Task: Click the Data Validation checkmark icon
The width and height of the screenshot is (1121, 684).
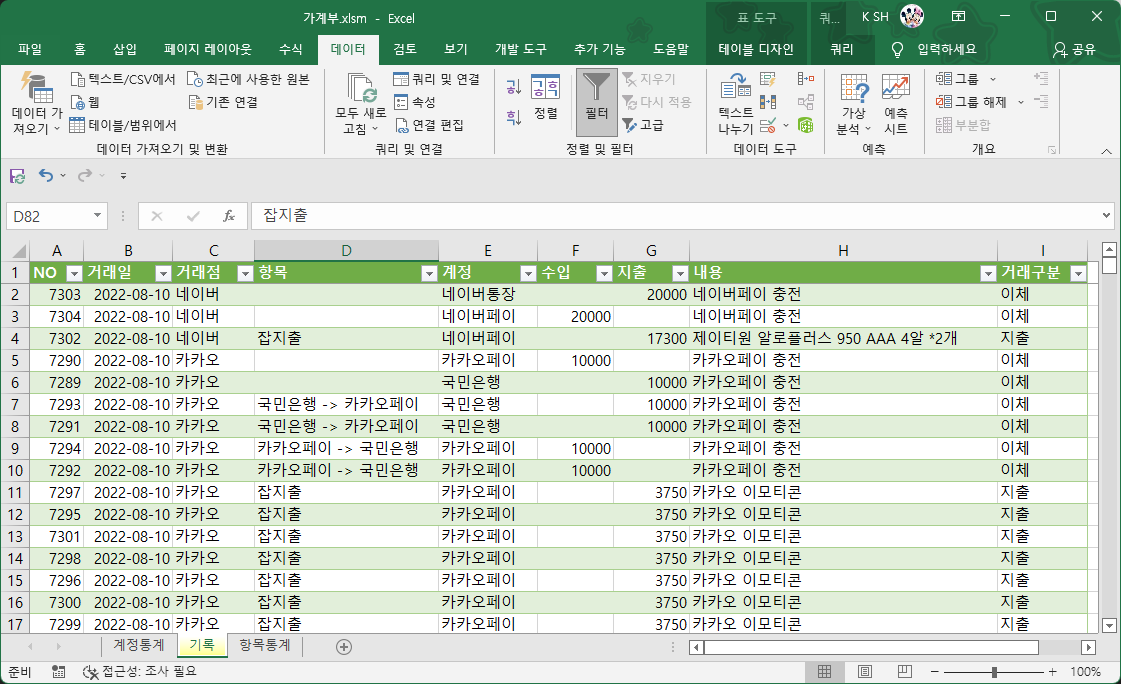Action: (x=768, y=125)
